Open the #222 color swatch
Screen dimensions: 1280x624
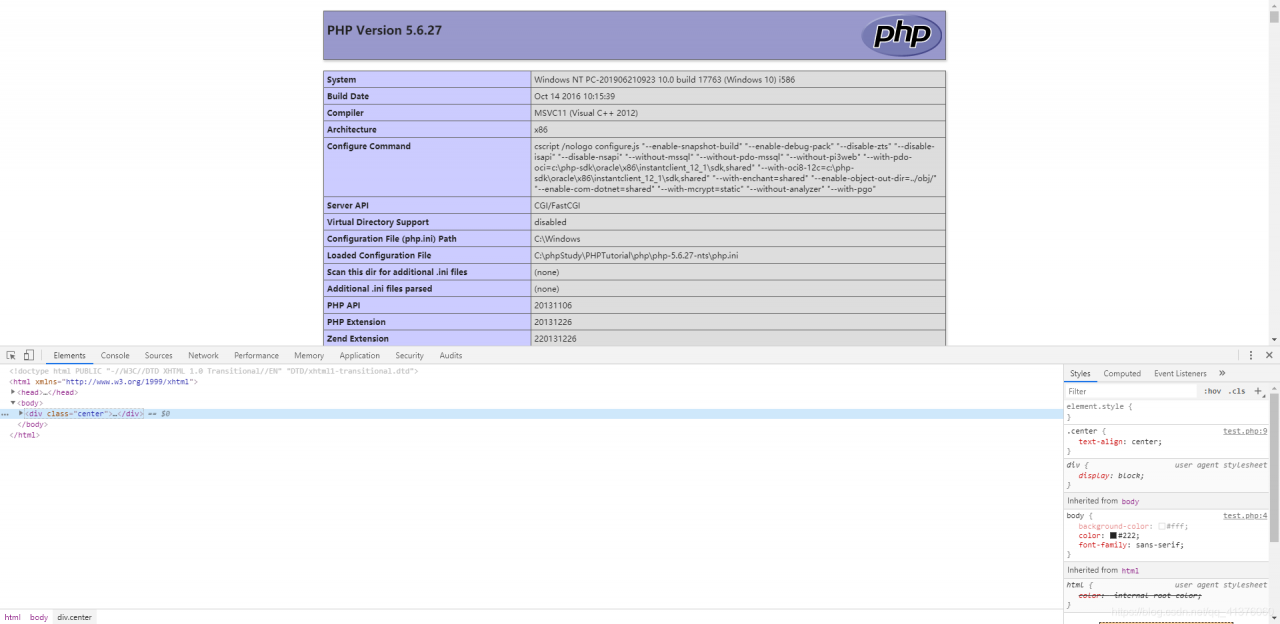[1113, 535]
